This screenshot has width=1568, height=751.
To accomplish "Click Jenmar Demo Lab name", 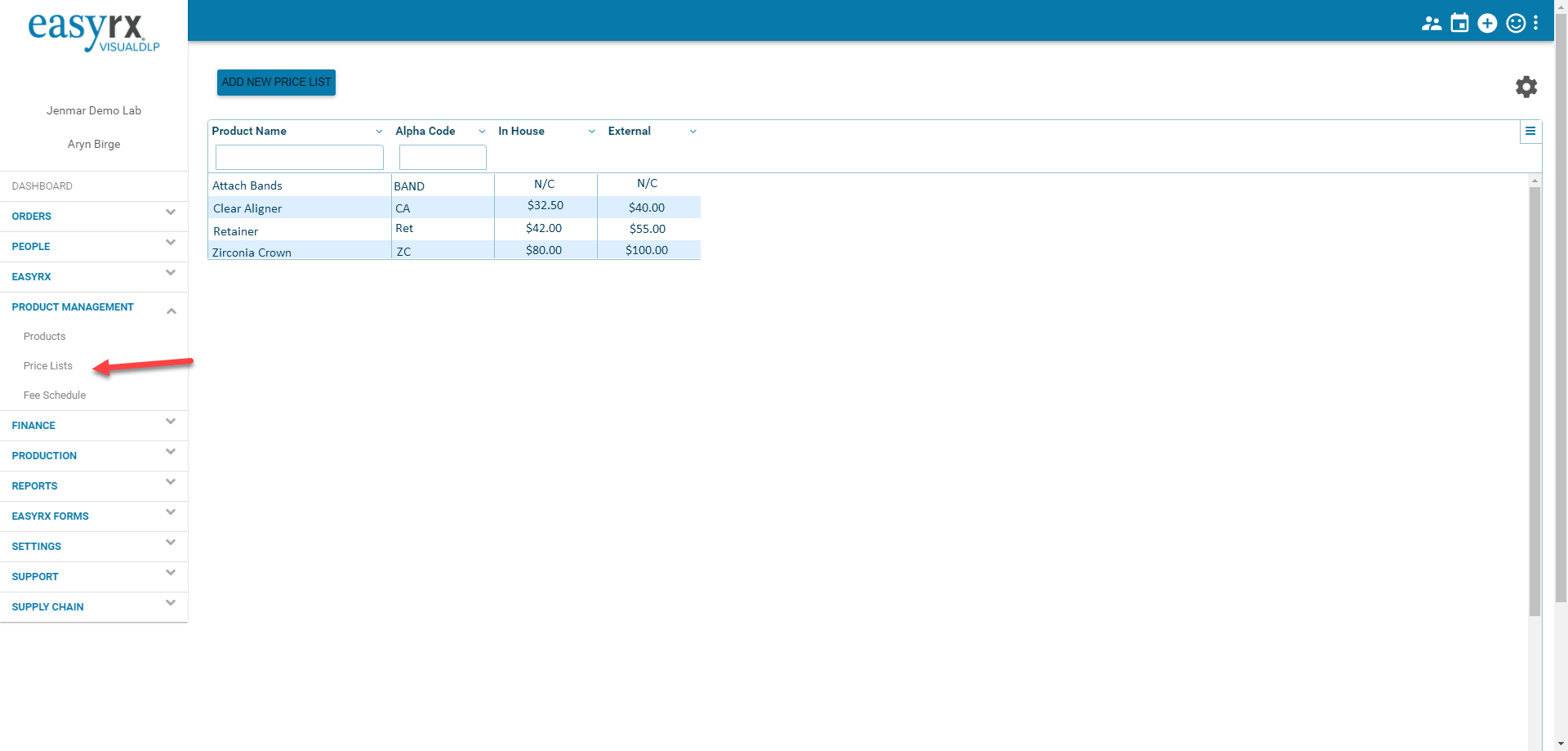I will pyautogui.click(x=94, y=110).
